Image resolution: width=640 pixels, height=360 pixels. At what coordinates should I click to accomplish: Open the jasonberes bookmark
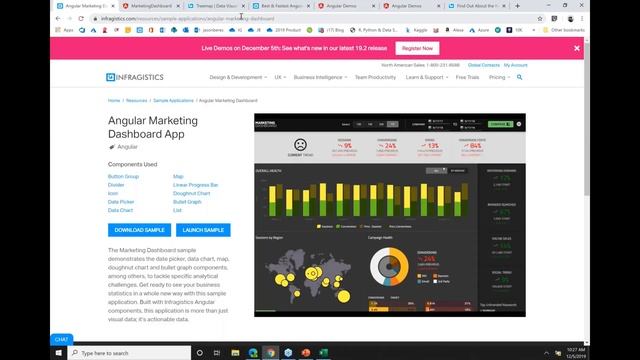[209, 30]
